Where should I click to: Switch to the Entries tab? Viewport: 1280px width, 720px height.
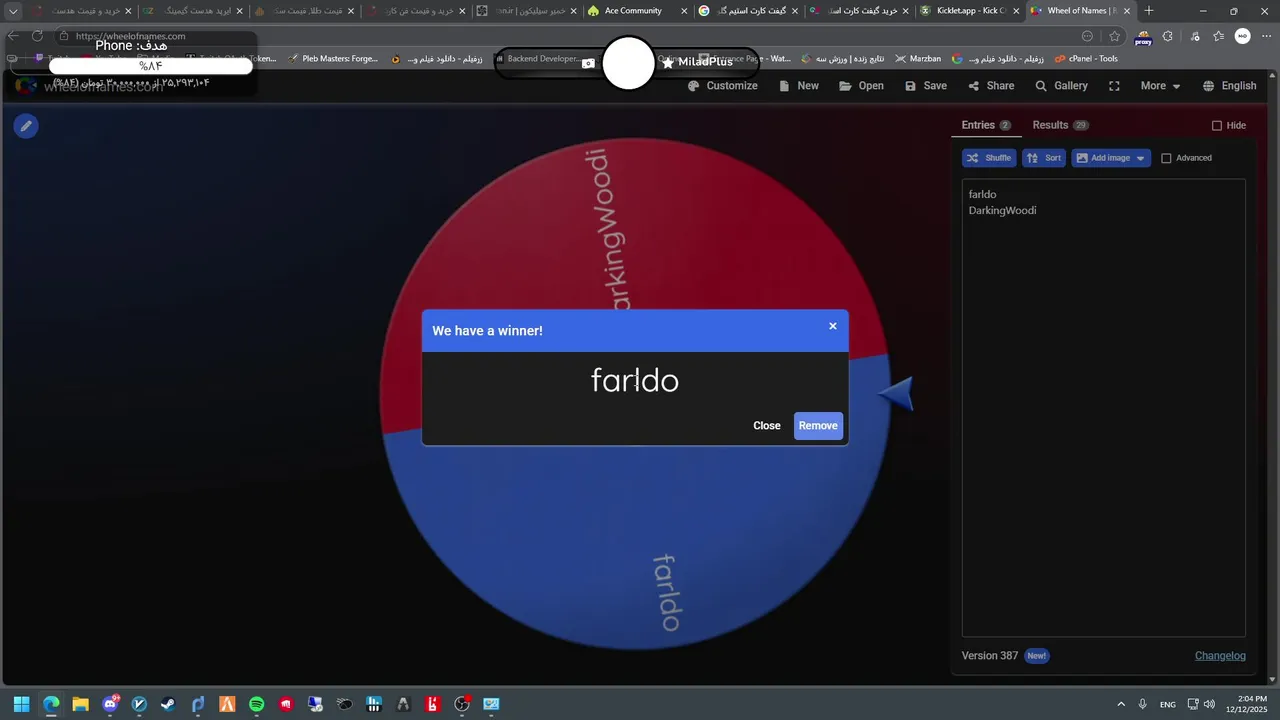(x=986, y=125)
